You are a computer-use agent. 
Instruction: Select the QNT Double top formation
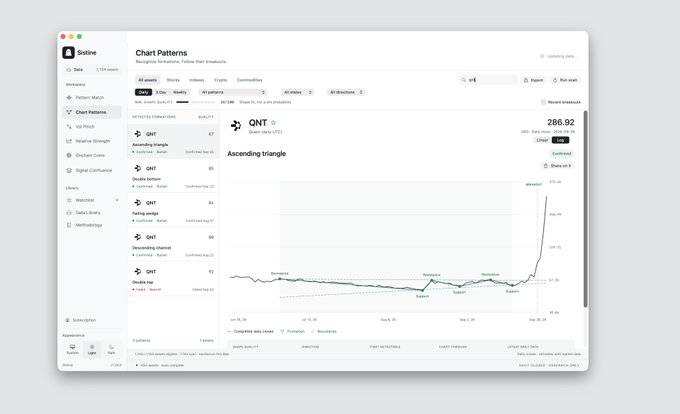(173, 279)
